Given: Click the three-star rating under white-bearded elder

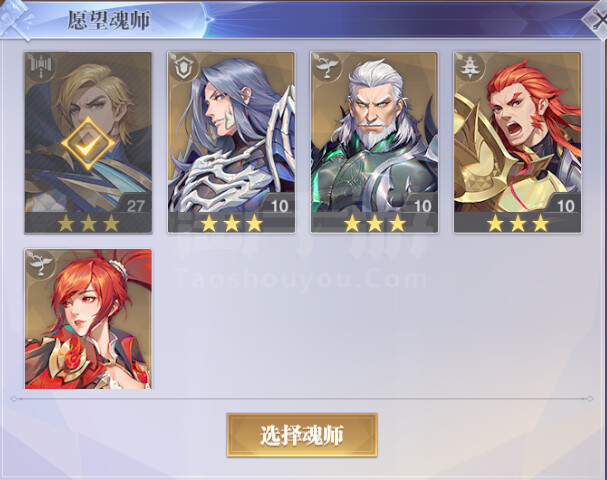Looking at the screenshot, I should (x=375, y=223).
